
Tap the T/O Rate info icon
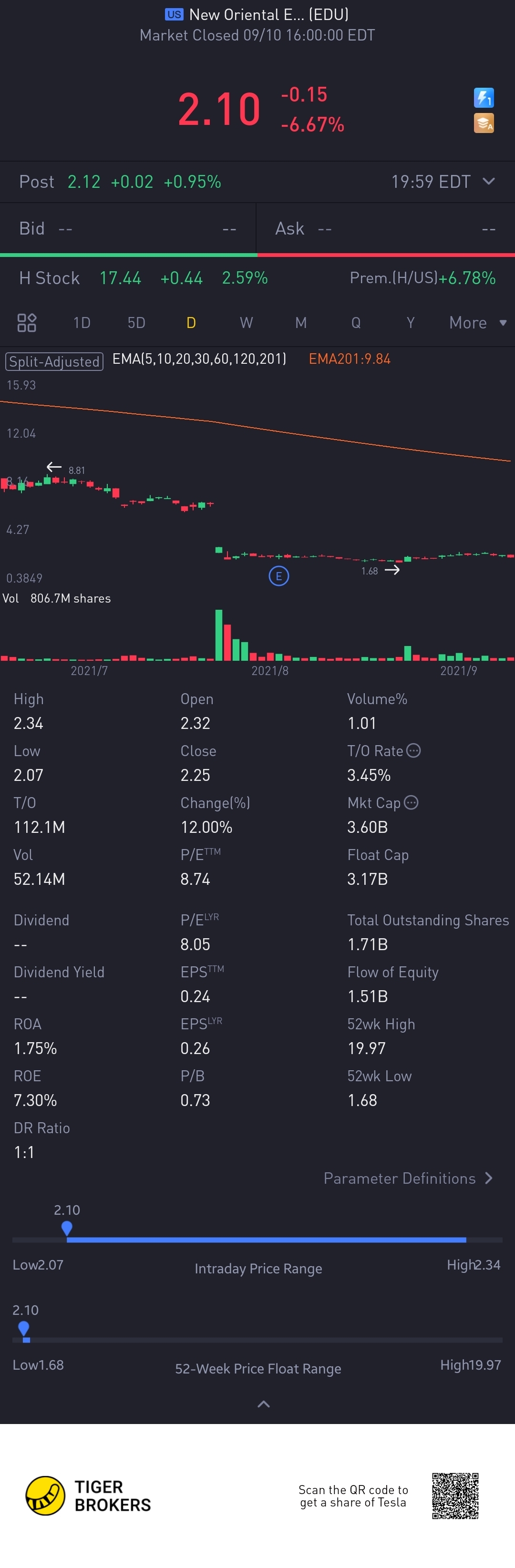coord(413,750)
